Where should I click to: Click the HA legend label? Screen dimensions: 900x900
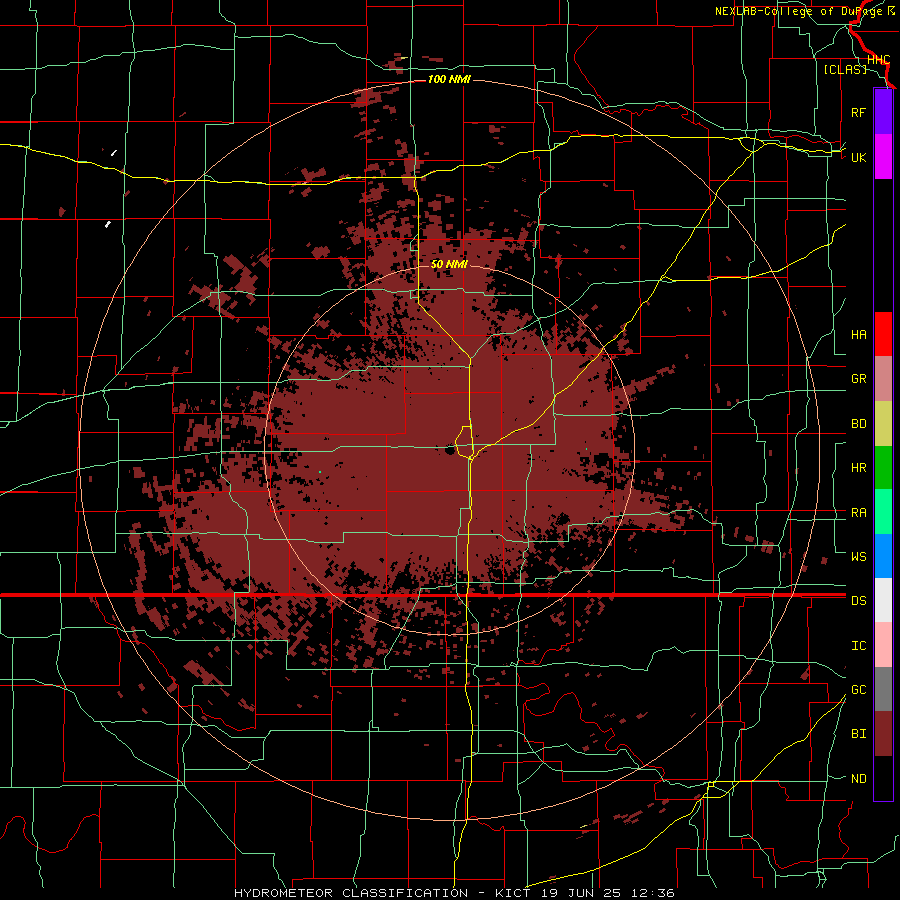point(858,335)
